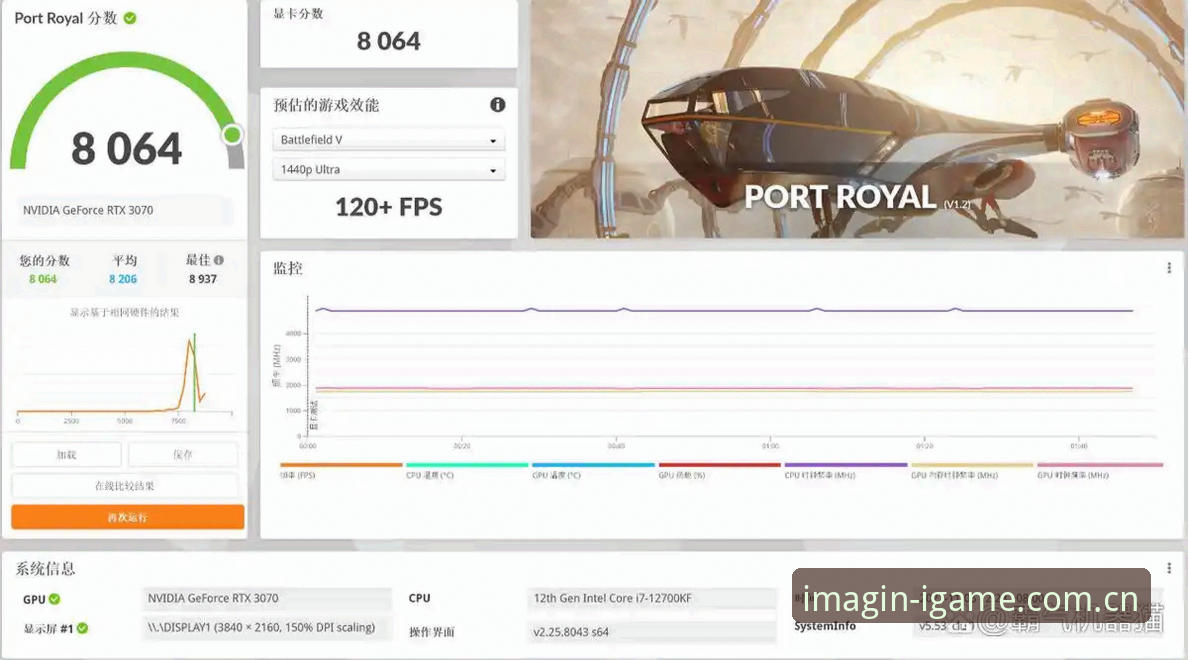Viewport: 1188px width, 660px height.
Task: Click the 显示基于相同硬件的结果 caption
Action: (x=124, y=312)
